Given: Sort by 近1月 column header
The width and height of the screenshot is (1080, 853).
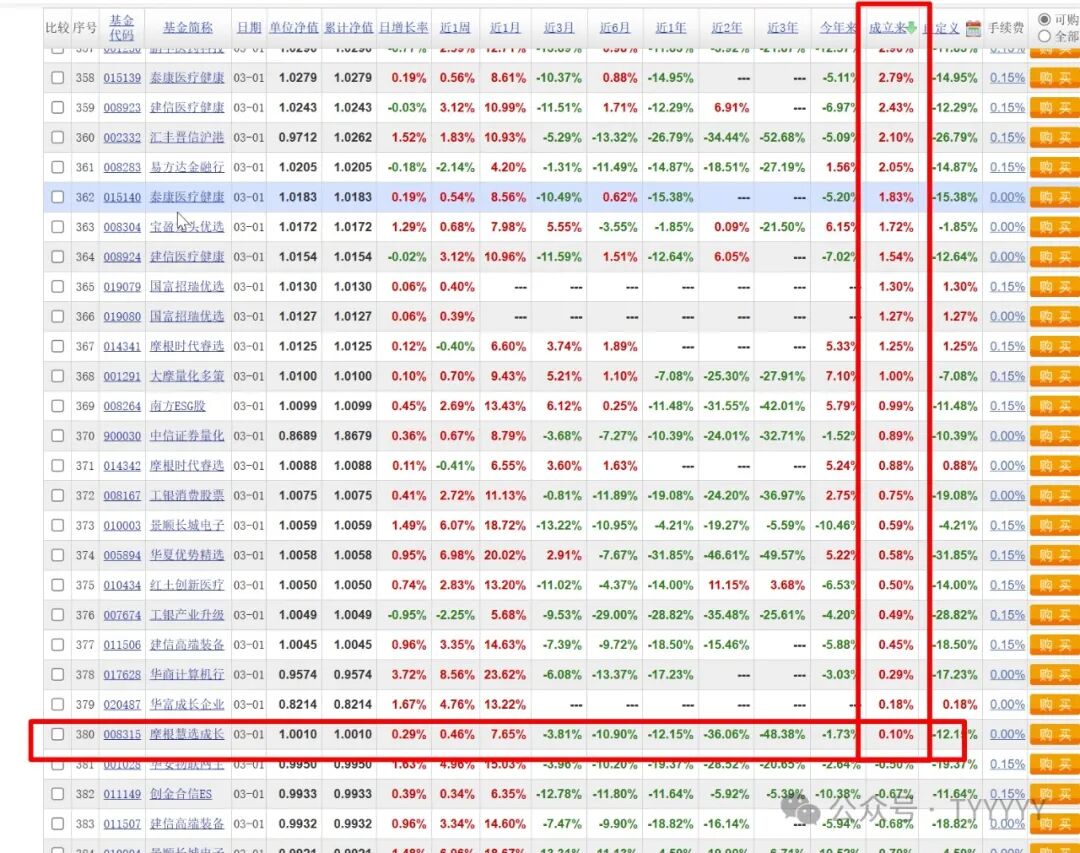Looking at the screenshot, I should (505, 28).
